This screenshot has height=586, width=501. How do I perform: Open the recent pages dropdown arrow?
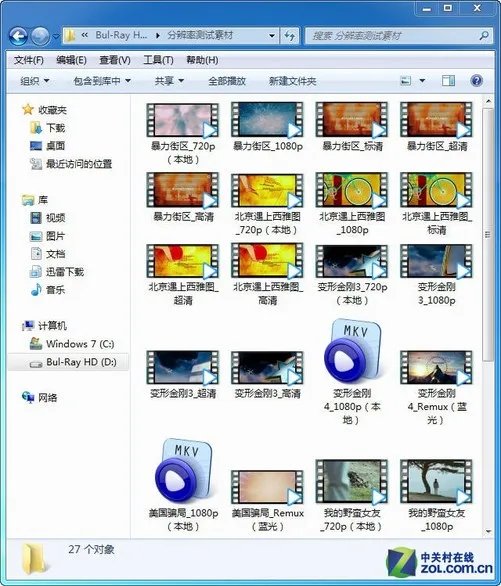point(56,36)
